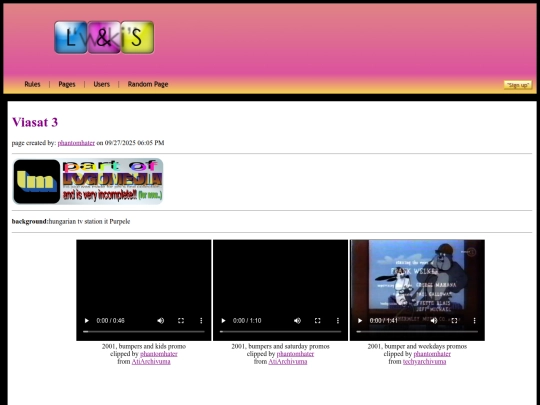Seek the 1:10 video progress bar
540x405 pixels.
pos(280,332)
